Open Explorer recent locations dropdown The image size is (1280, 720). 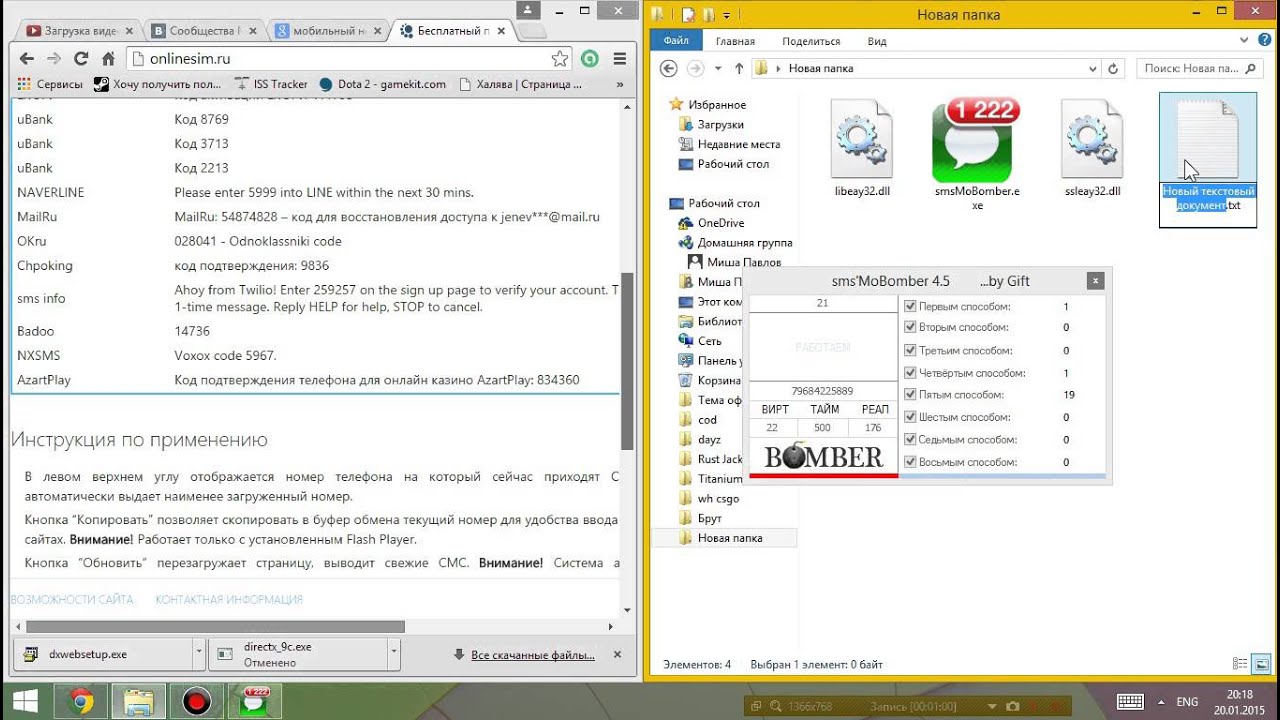click(x=718, y=69)
